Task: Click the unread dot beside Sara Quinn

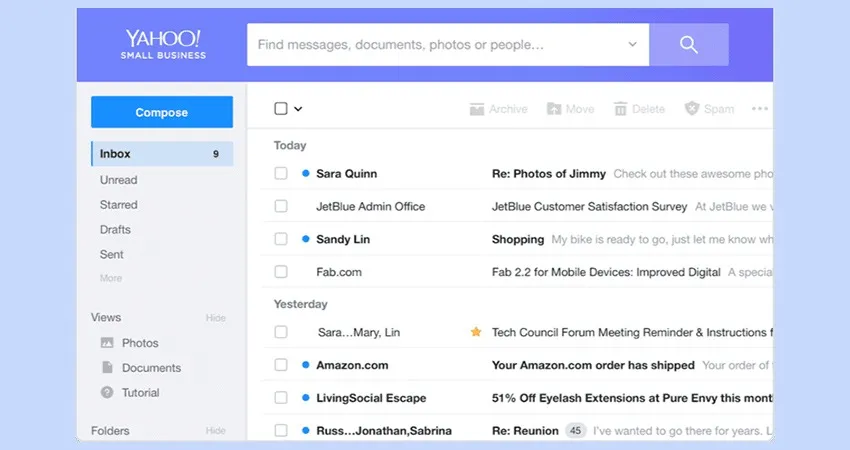Action: (x=306, y=173)
